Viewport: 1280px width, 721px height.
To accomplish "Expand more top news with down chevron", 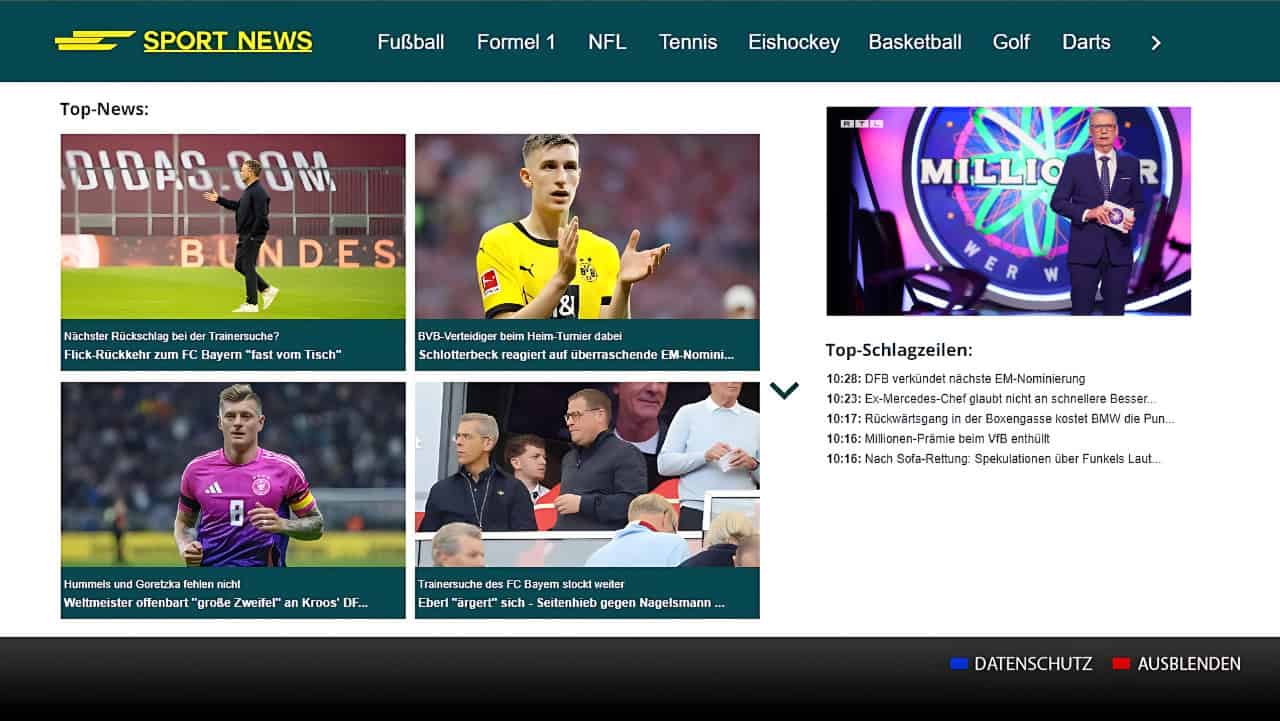I will (784, 390).
